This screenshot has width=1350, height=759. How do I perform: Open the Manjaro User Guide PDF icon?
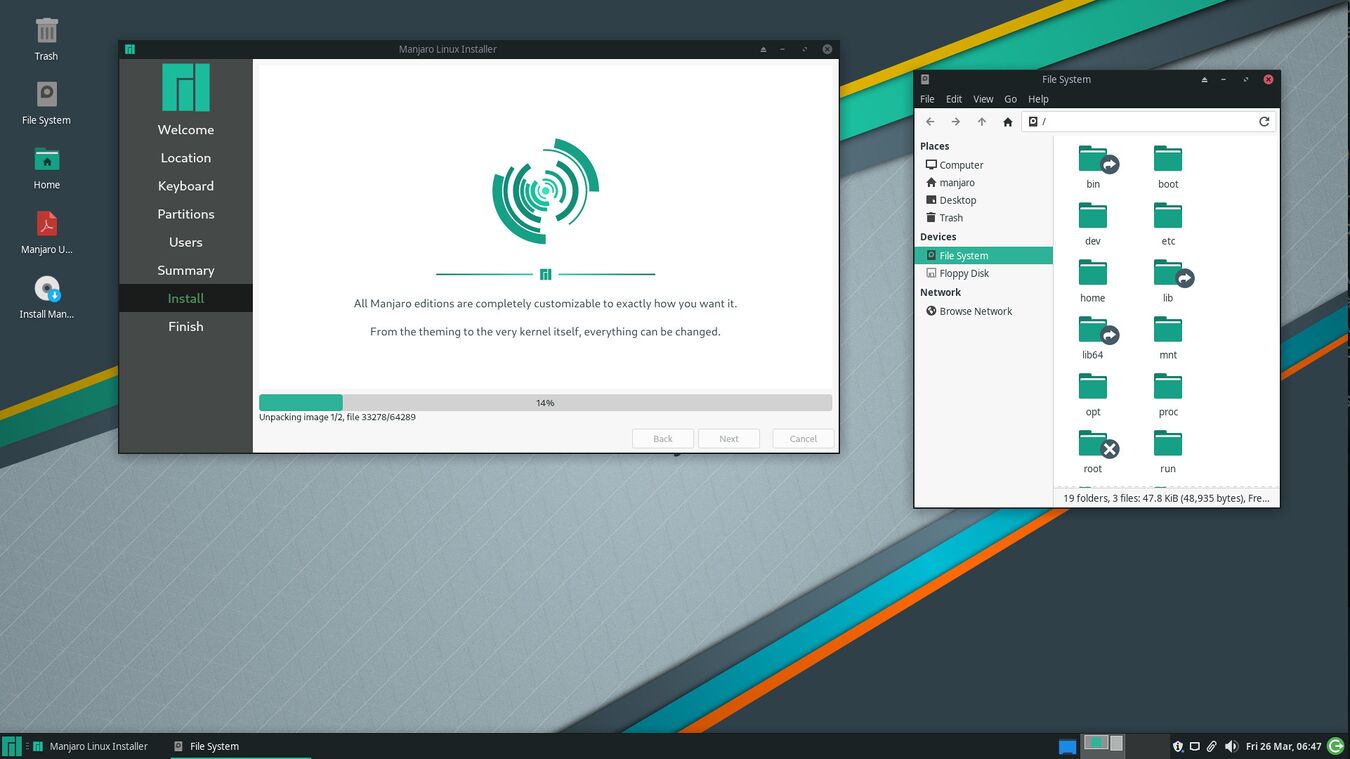tap(46, 232)
